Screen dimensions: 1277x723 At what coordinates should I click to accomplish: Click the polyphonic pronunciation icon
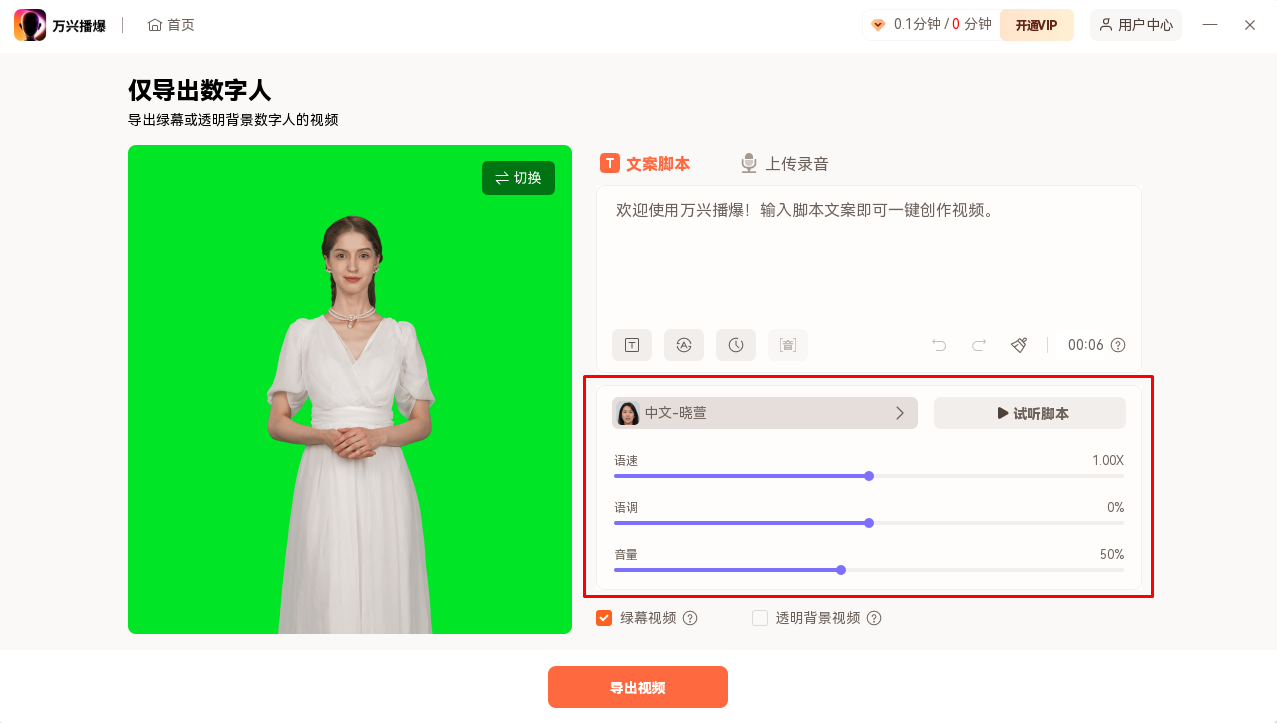787,344
